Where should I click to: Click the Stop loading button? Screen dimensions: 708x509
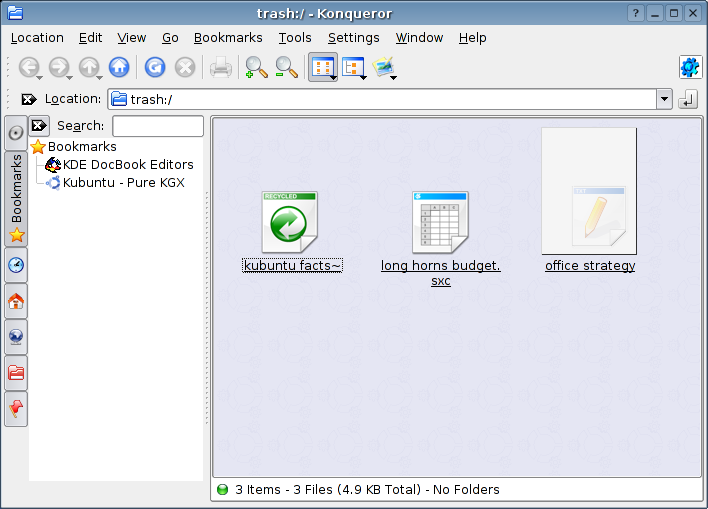coord(185,67)
